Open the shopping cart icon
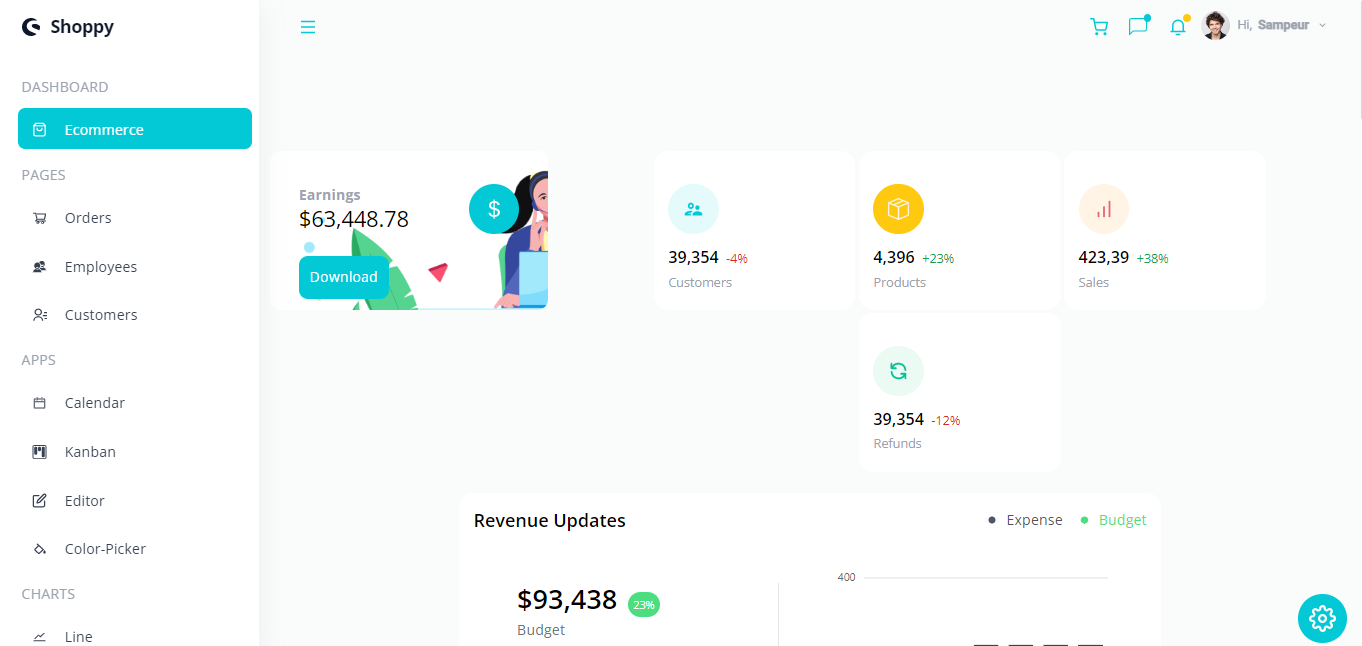 pyautogui.click(x=1099, y=26)
